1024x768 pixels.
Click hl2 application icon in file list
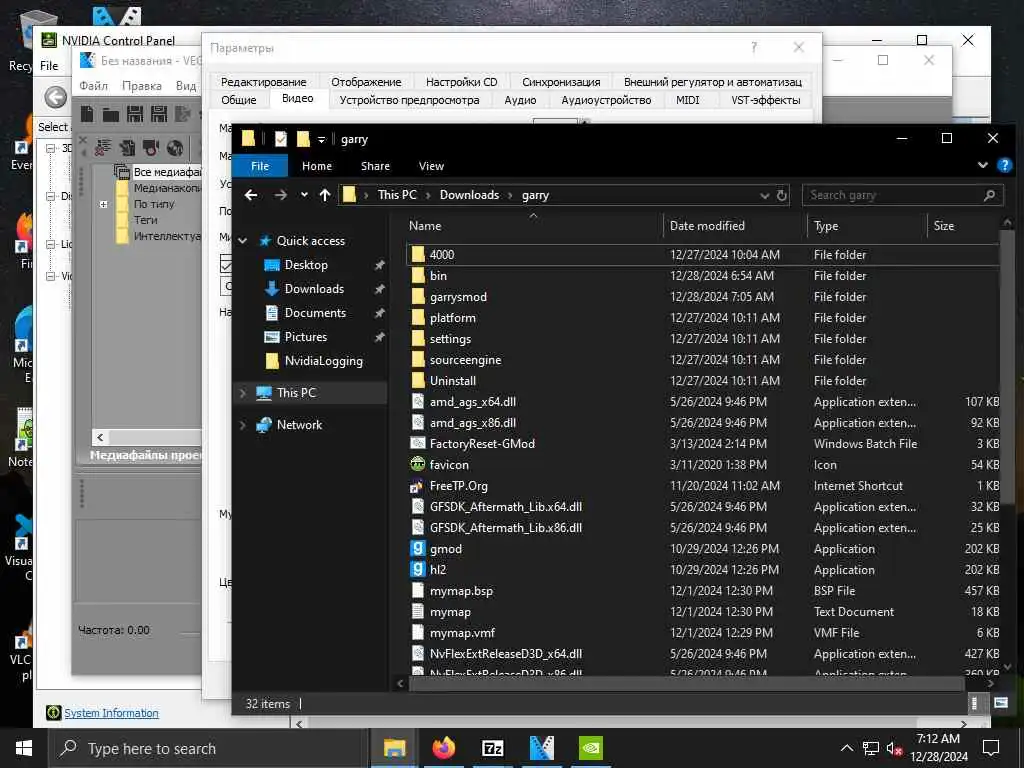point(418,569)
